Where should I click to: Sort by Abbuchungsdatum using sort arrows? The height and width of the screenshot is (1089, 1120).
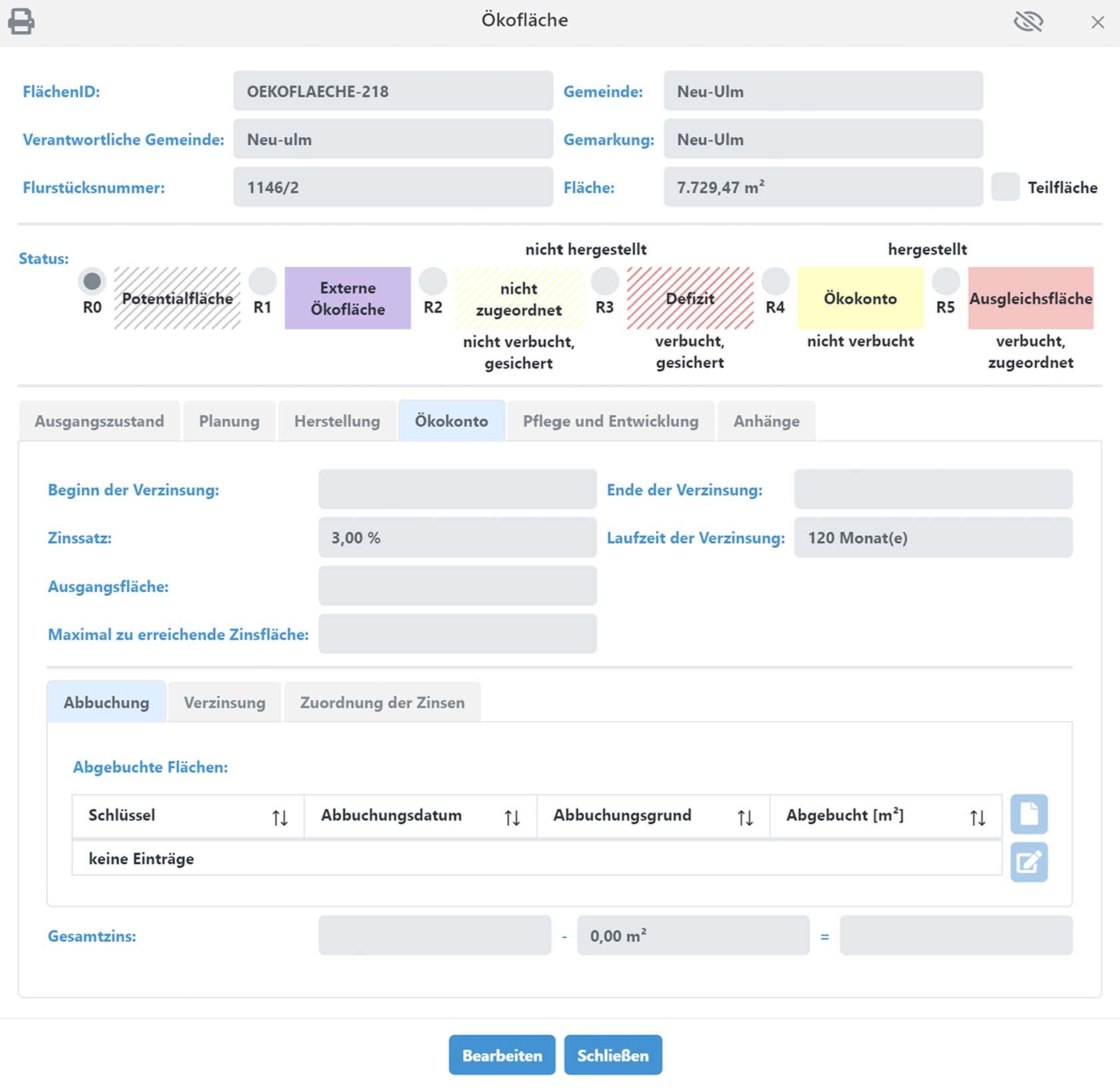pos(512,817)
